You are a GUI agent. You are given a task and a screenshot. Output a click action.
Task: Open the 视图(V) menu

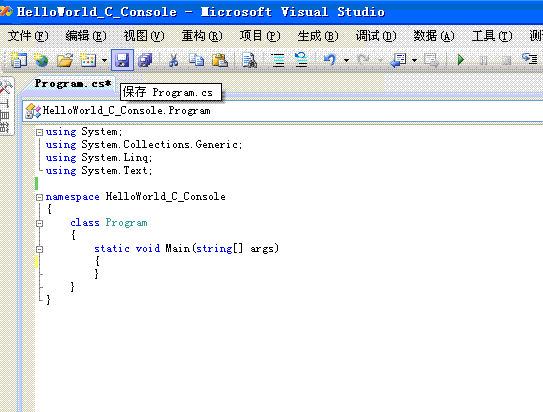pos(144,36)
